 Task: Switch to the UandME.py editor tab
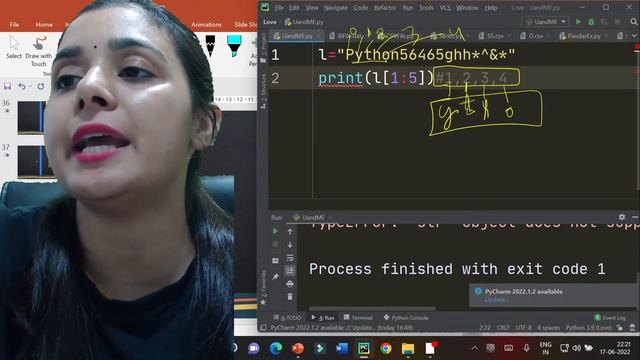pyautogui.click(x=297, y=36)
